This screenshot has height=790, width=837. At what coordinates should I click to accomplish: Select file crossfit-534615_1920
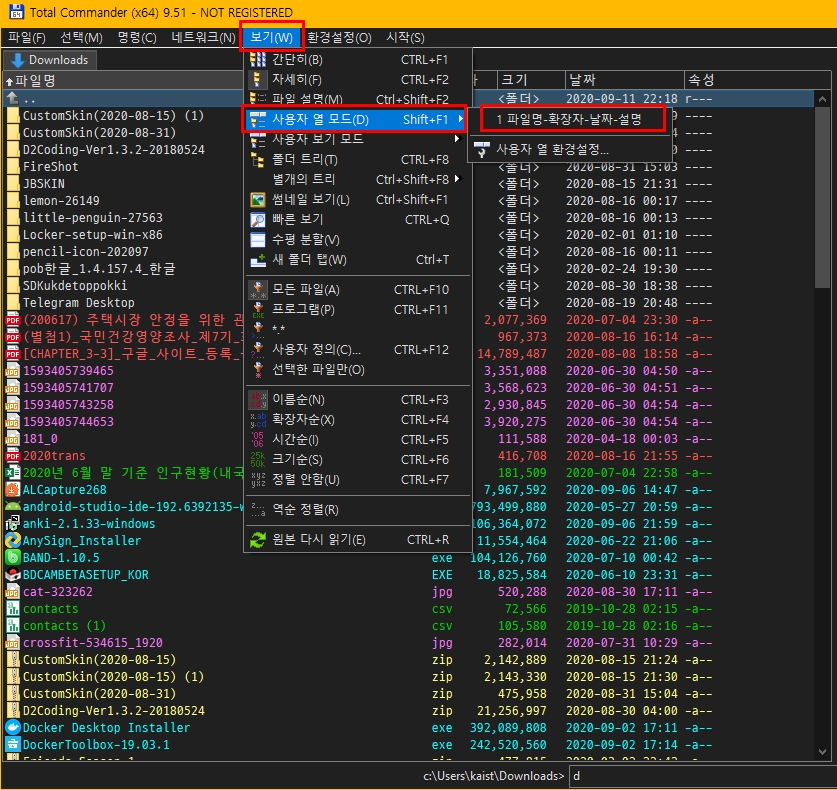point(92,643)
